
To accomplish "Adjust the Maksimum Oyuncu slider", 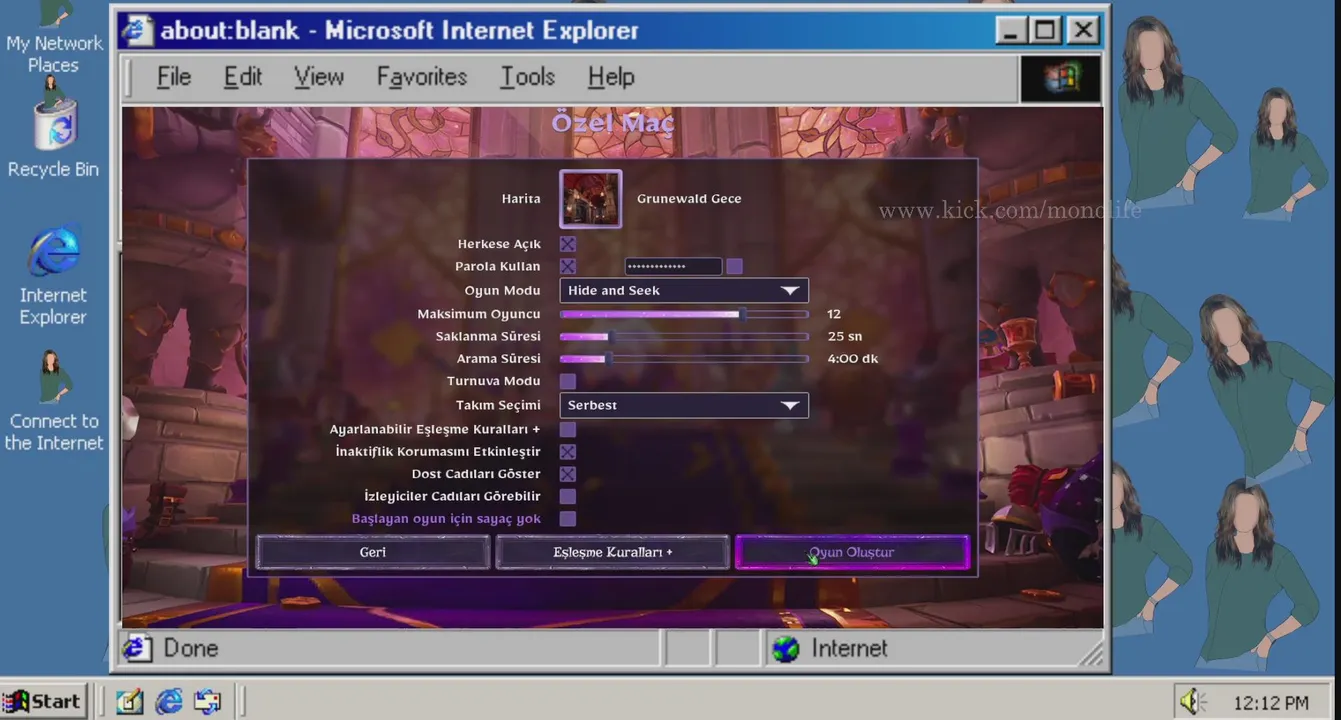I will (684, 314).
